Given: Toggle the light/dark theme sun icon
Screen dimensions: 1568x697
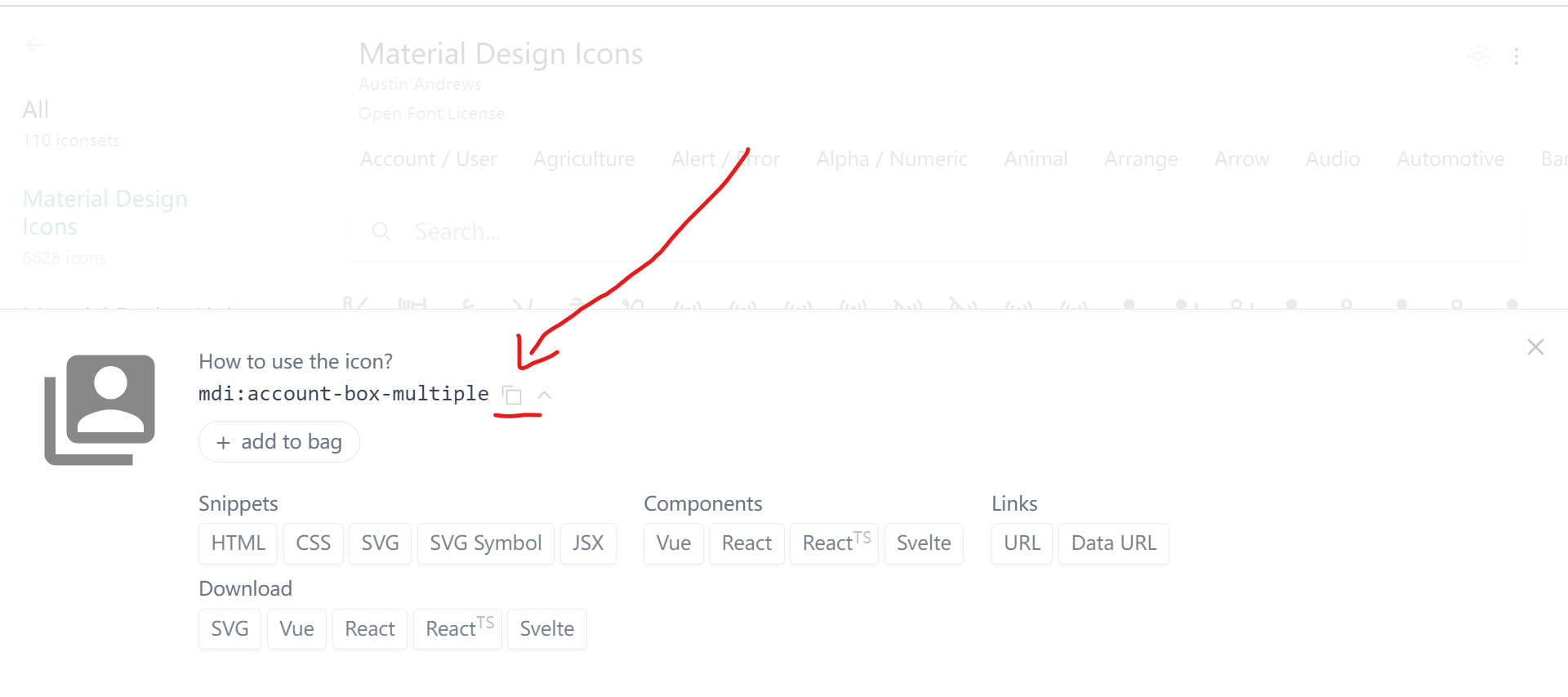Looking at the screenshot, I should tap(1478, 56).
